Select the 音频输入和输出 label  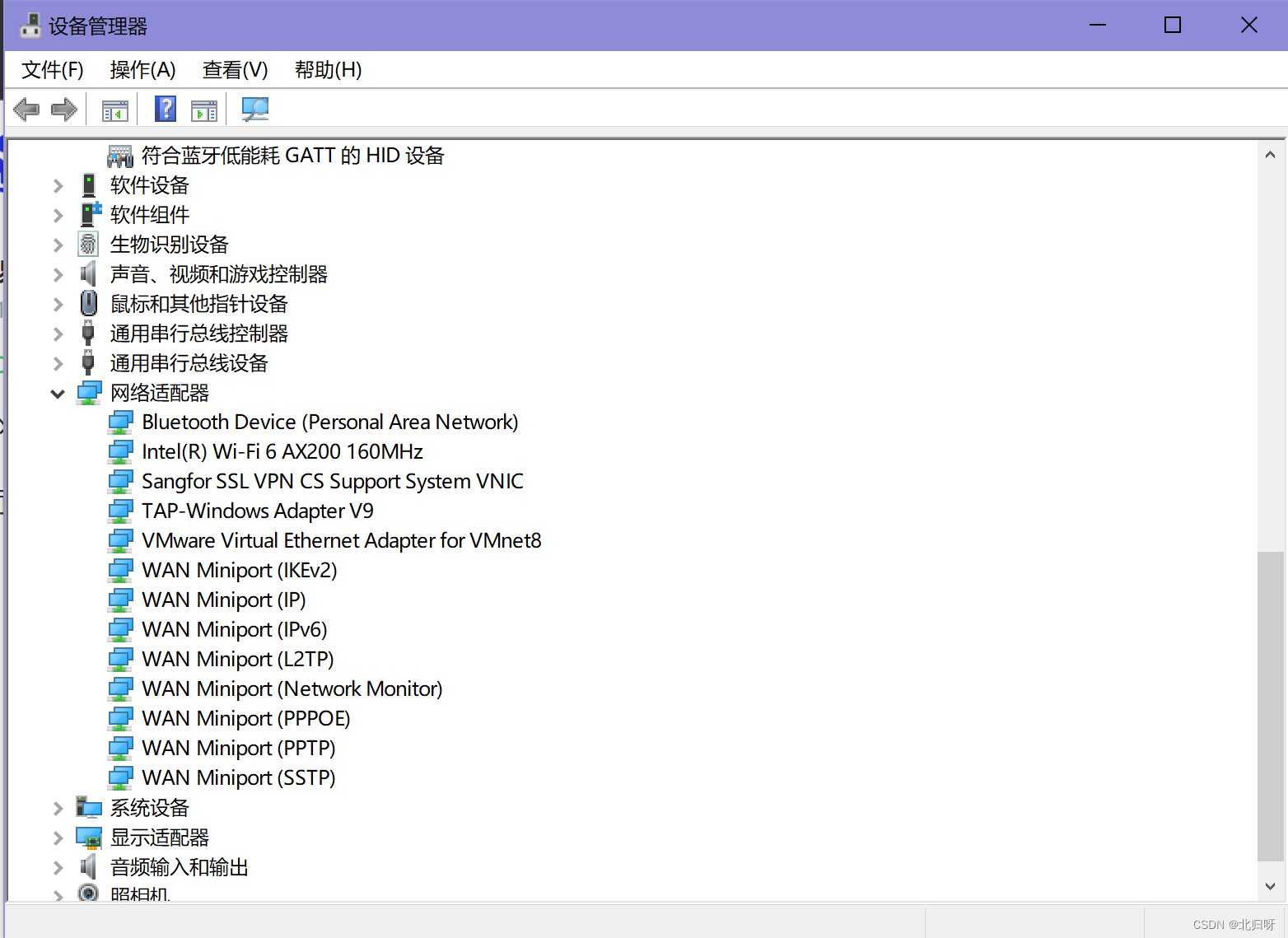[180, 867]
